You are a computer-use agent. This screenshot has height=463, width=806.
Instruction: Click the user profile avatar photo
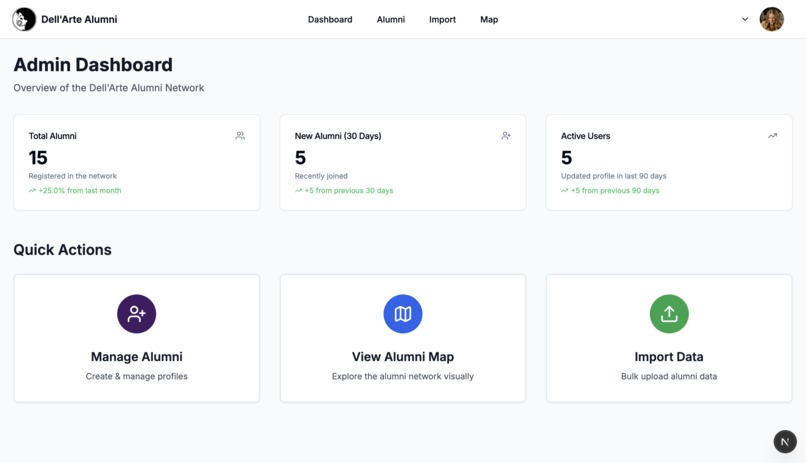tap(772, 20)
